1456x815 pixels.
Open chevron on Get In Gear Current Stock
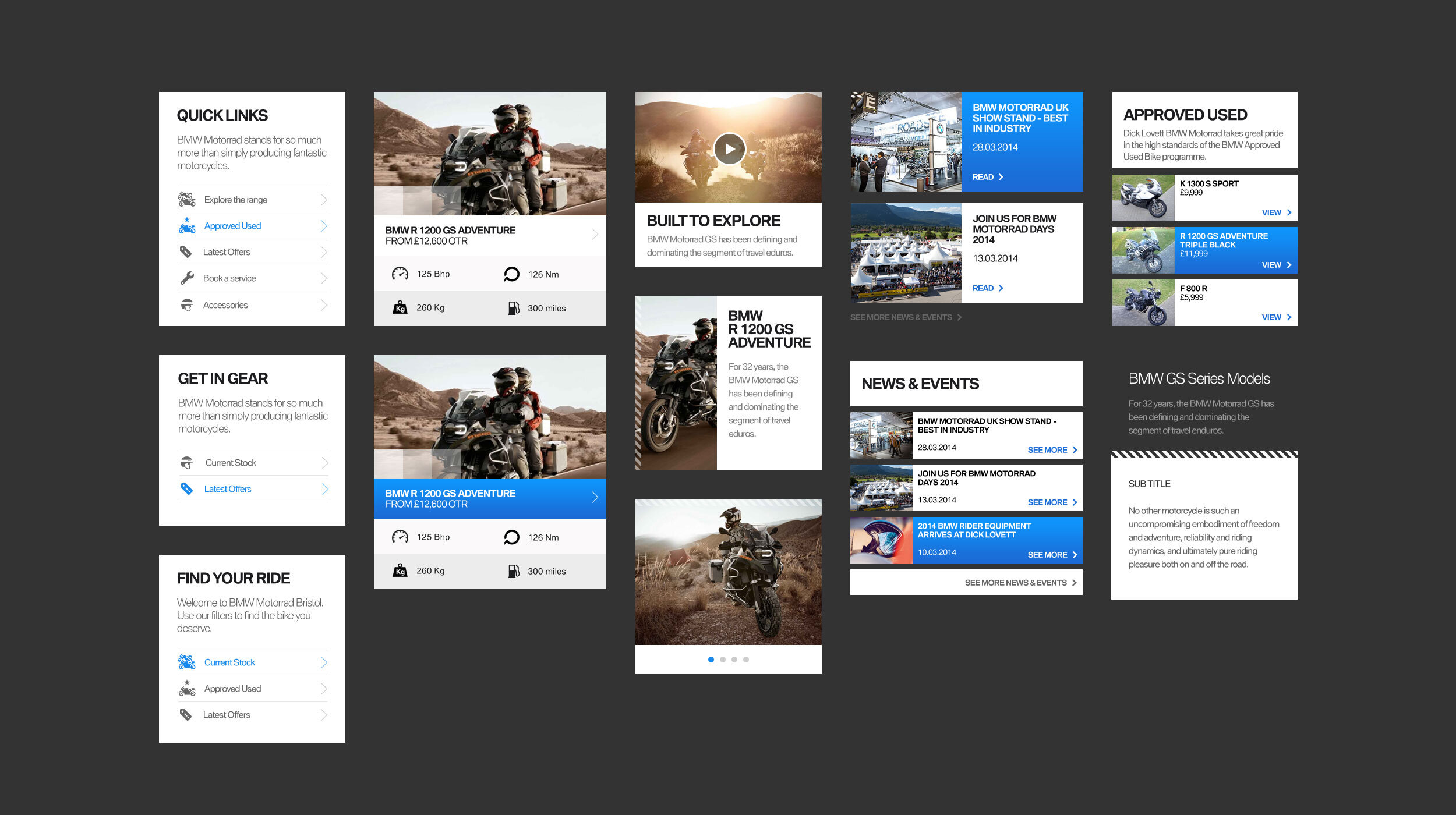click(325, 463)
